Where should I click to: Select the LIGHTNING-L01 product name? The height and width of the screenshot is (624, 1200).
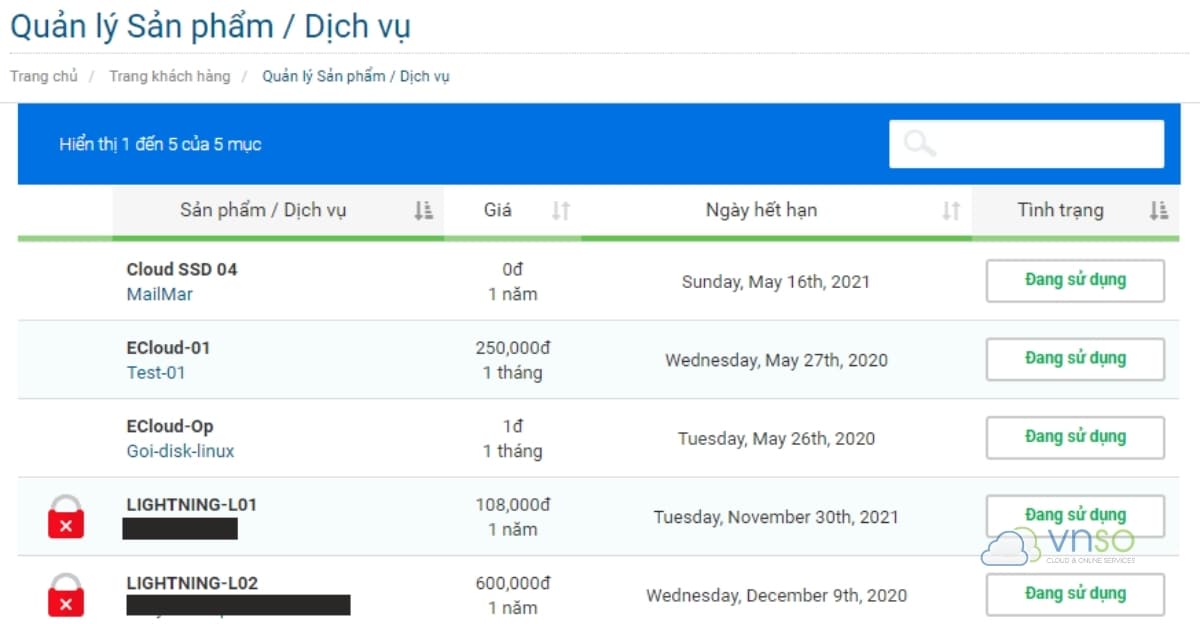tap(191, 504)
